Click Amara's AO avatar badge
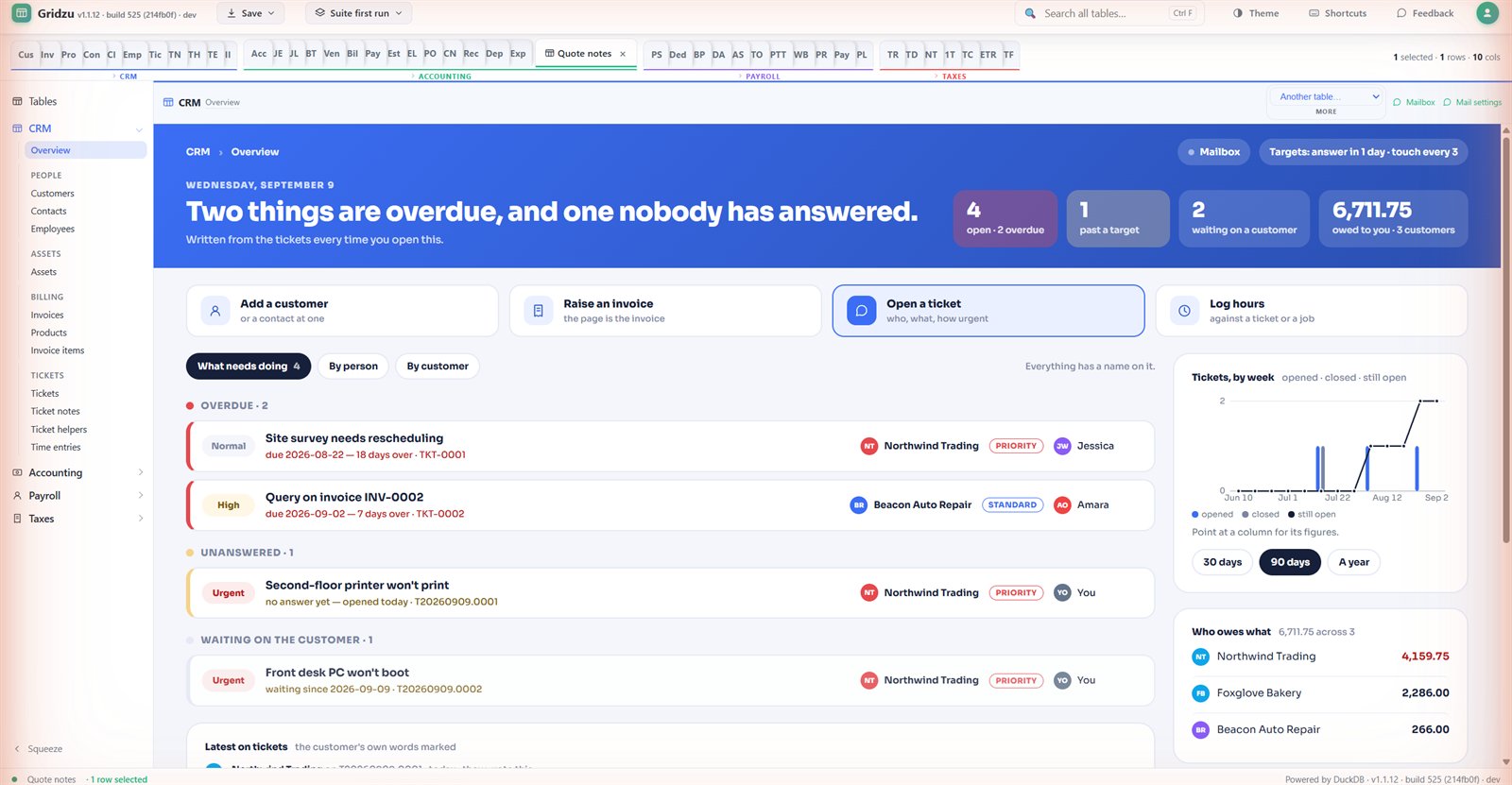The width and height of the screenshot is (1512, 785). click(1062, 505)
